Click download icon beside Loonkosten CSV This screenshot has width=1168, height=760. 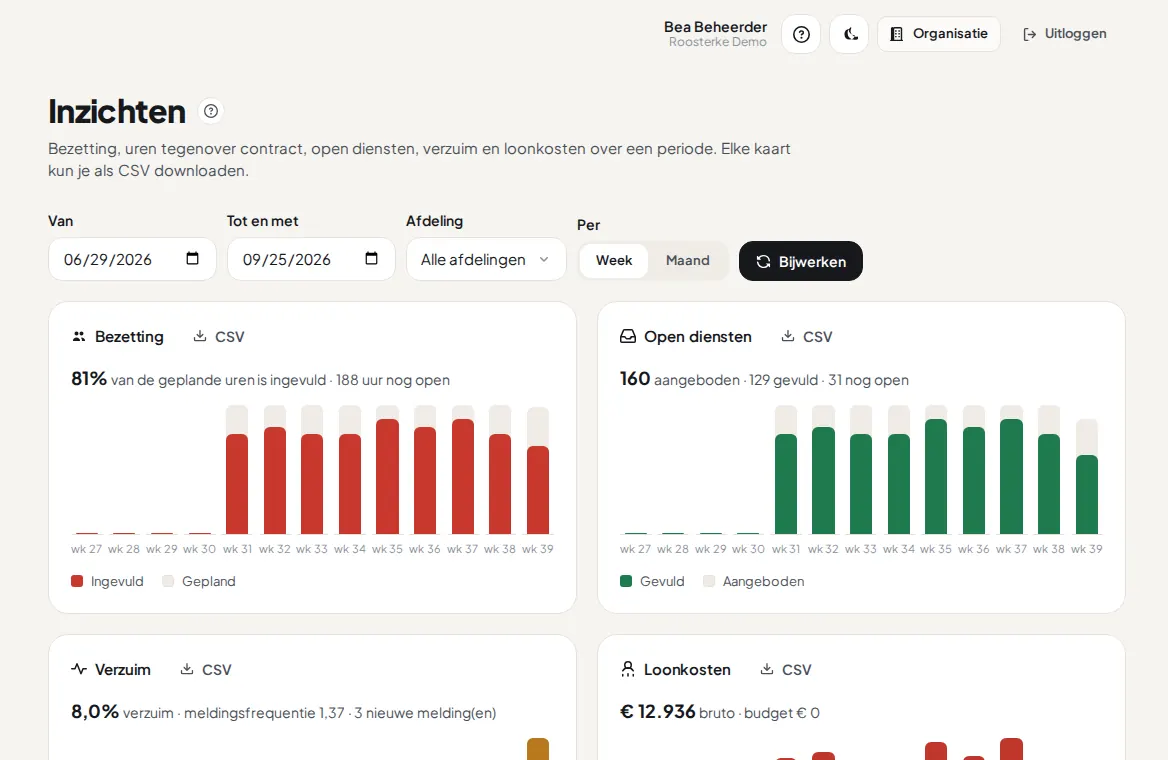[766, 669]
